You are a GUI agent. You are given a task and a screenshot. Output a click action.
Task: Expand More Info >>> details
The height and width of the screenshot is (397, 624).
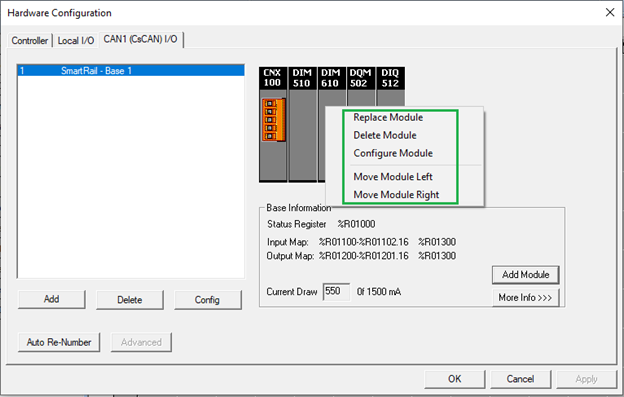[x=525, y=298]
